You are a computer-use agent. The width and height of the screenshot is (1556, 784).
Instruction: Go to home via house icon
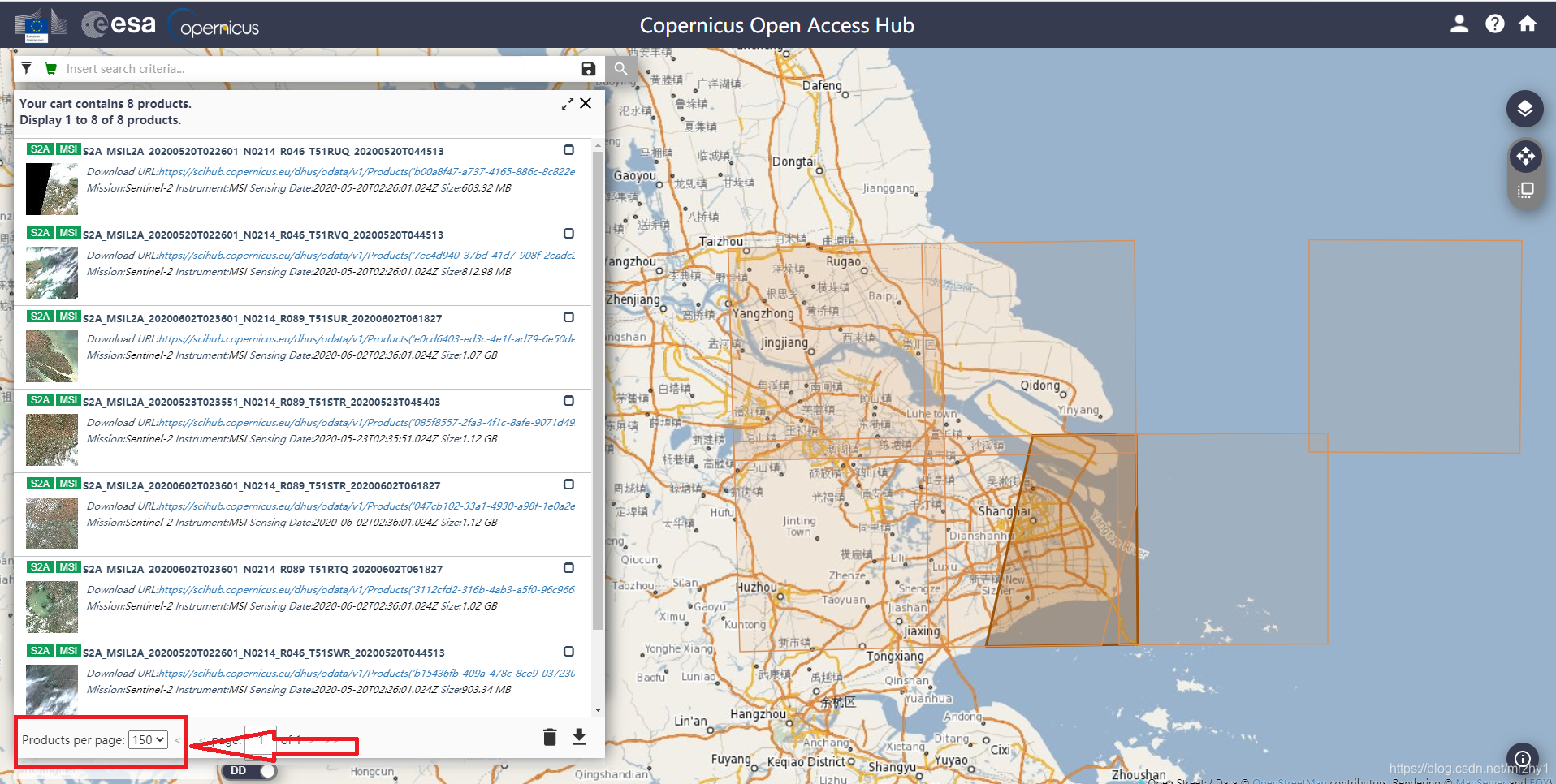click(x=1528, y=24)
